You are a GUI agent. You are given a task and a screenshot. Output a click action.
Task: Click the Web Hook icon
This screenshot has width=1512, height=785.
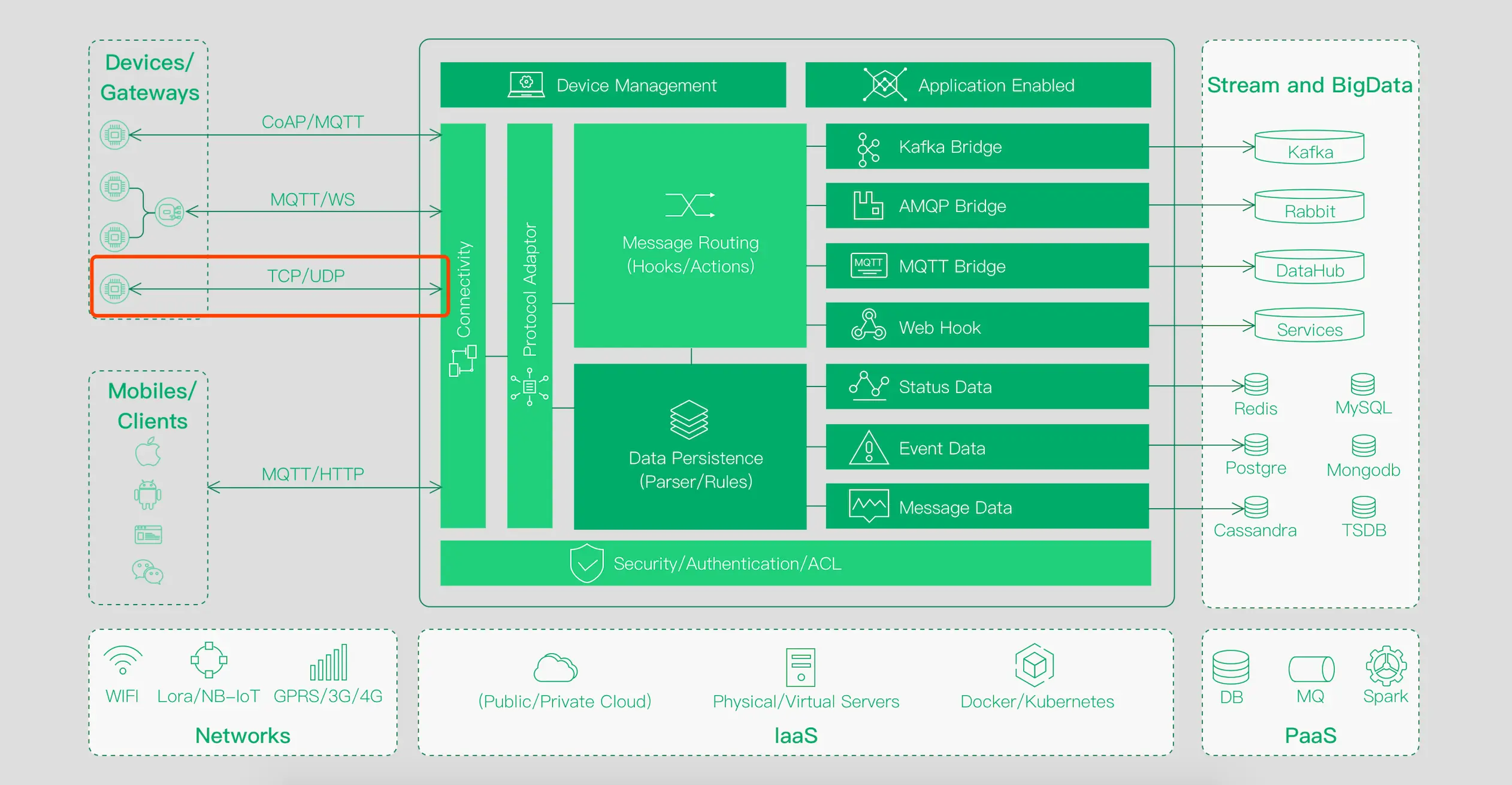point(868,325)
